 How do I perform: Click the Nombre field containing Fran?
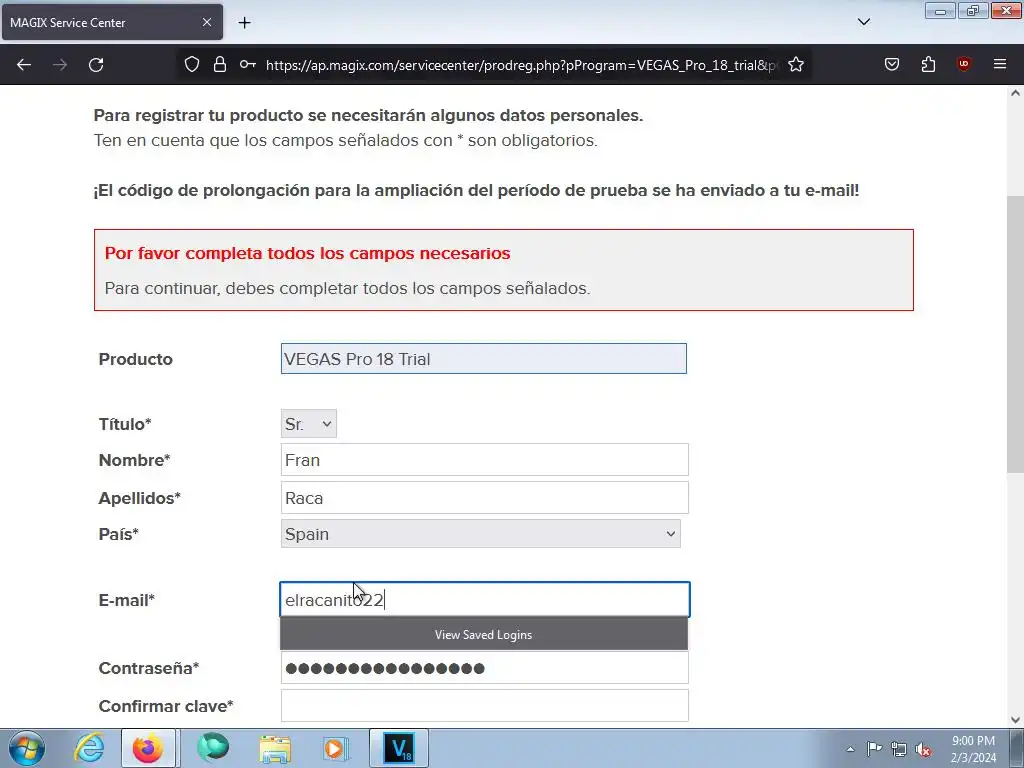tap(484, 460)
